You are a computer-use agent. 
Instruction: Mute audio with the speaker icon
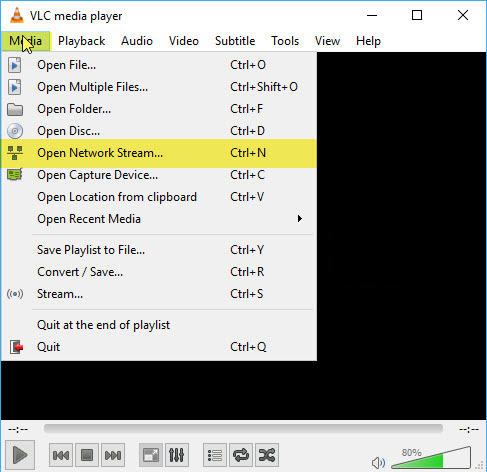(378, 462)
